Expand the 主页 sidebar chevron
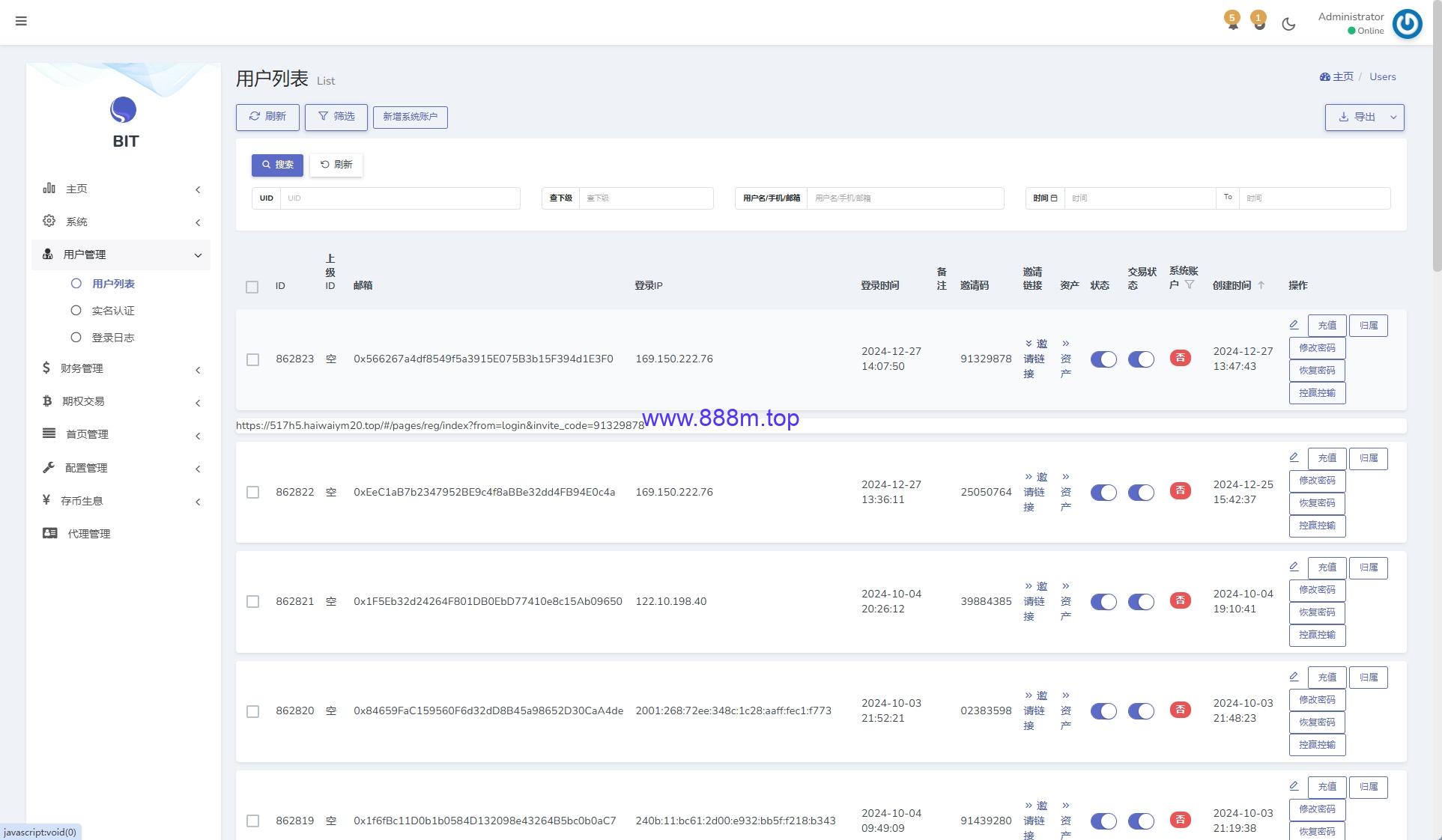The image size is (1442, 840). point(198,189)
